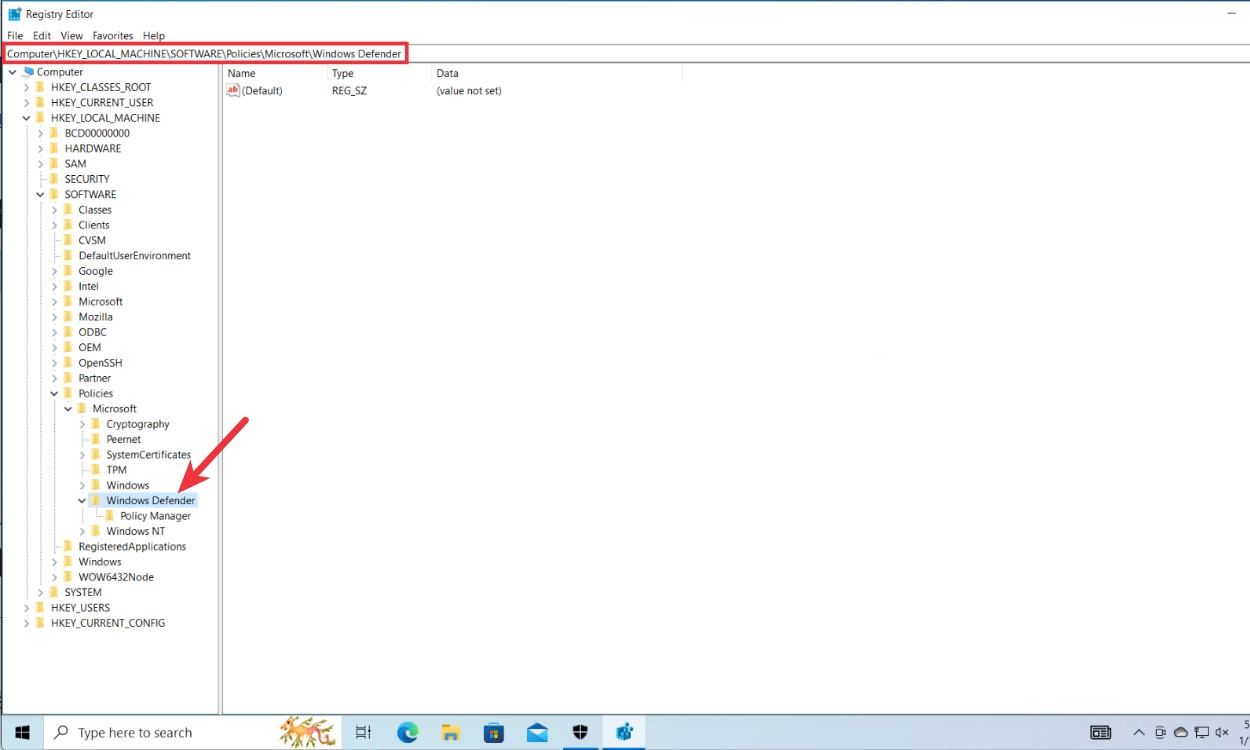Viewport: 1250px width, 750px height.
Task: Open the Registry Editor taskbar icon
Action: coord(624,732)
